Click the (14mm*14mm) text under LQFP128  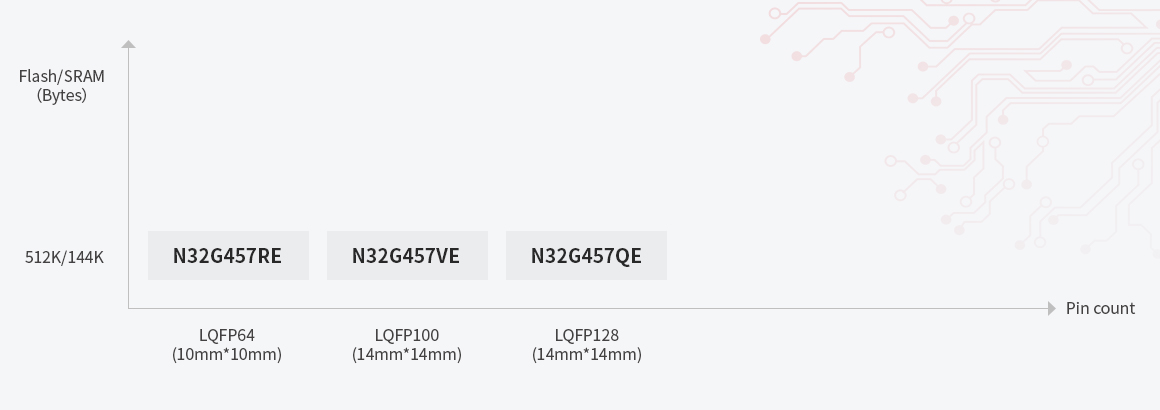587,354
